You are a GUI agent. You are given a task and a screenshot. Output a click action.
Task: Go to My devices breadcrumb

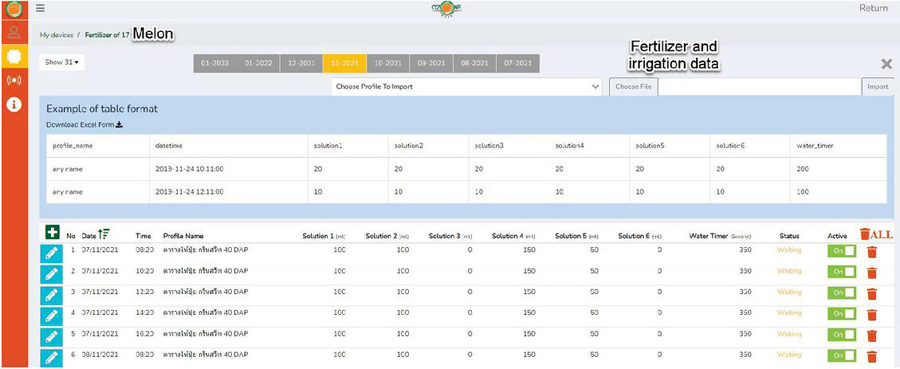(x=56, y=35)
